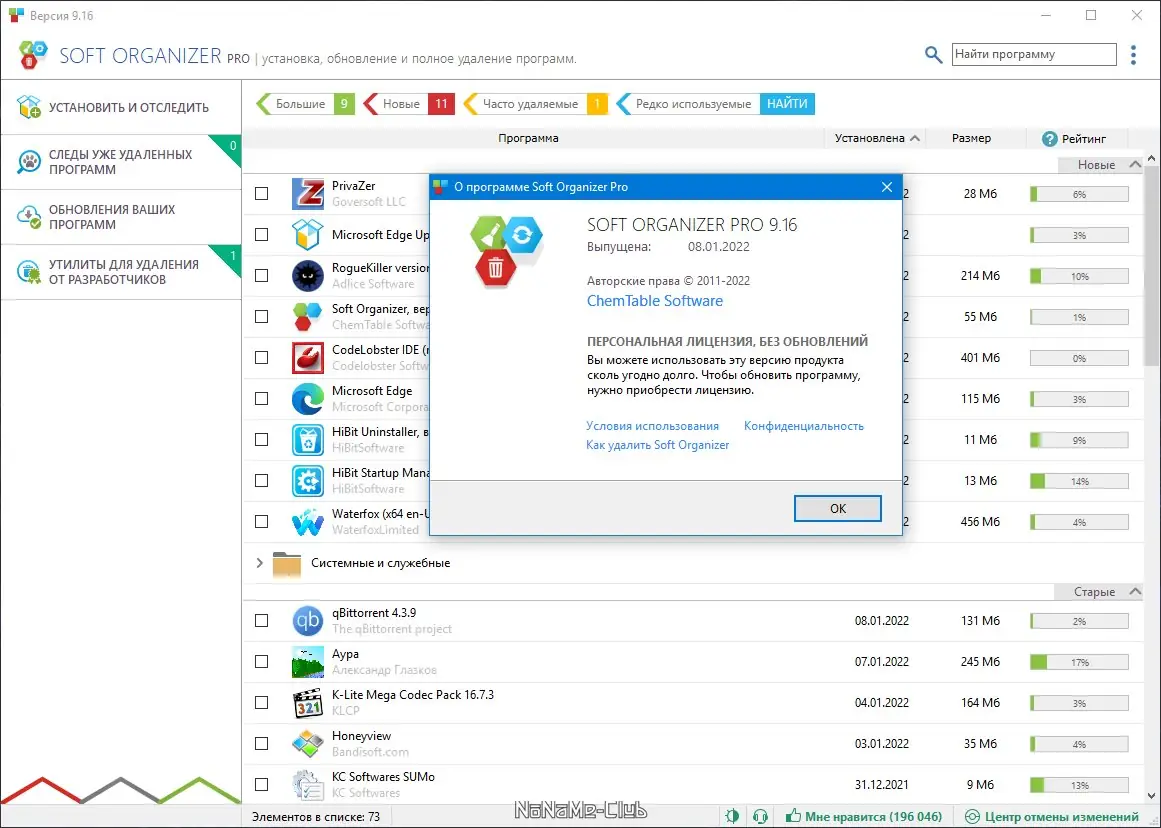Open Следы уже удаленных программ

pos(121,162)
